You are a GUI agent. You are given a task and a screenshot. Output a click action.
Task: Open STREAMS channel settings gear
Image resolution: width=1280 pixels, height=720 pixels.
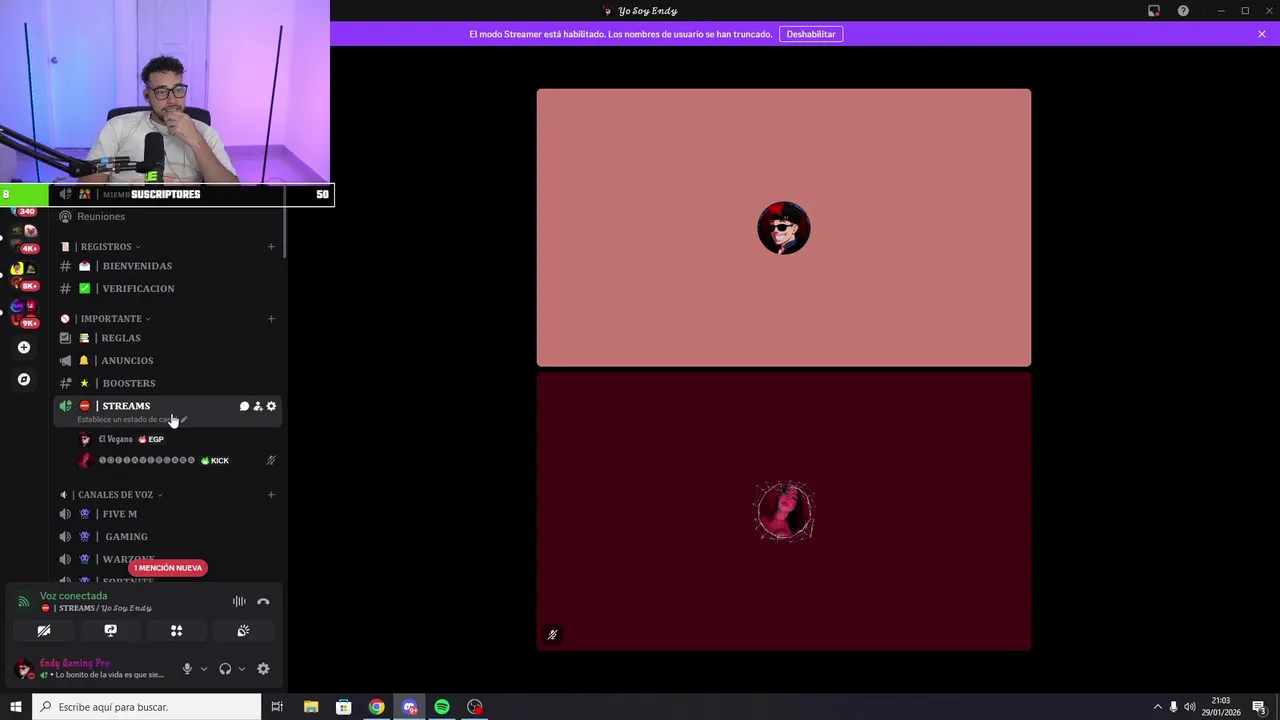coord(271,406)
